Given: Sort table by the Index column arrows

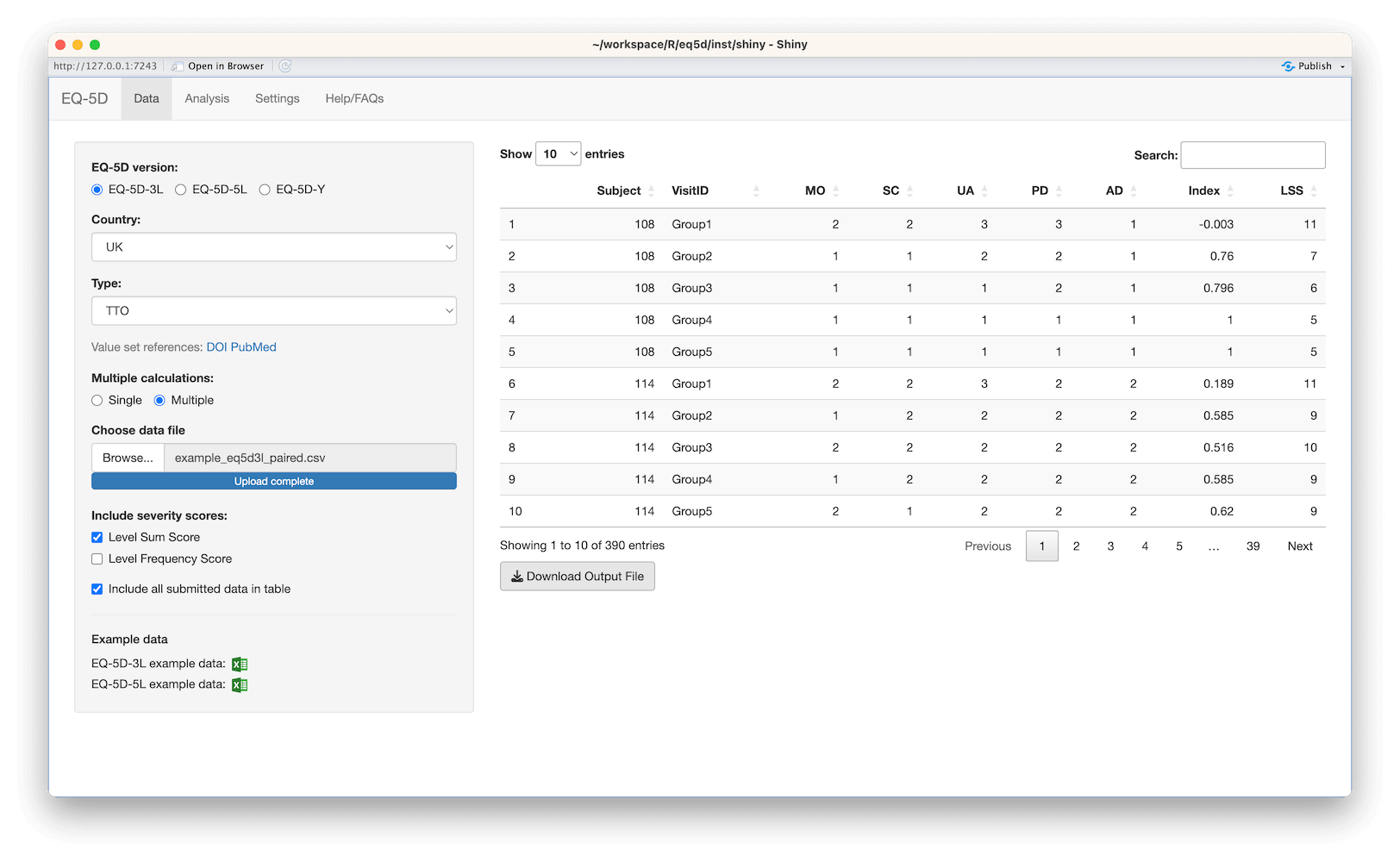Looking at the screenshot, I should click(x=1230, y=191).
